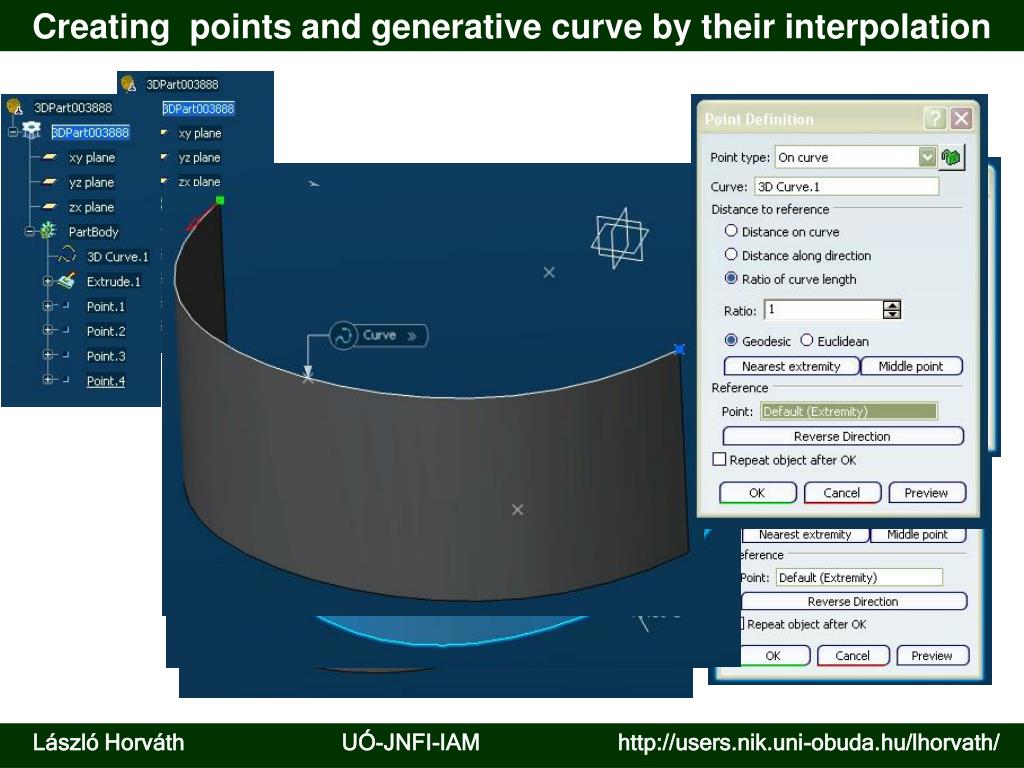Choose the Euclidean radio button
Screen dimensions: 1024x768
807,340
